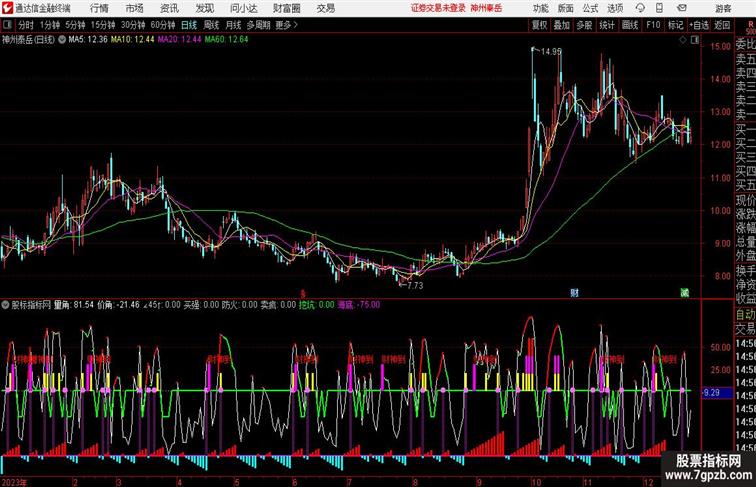Click the 14.96 high price label

tap(551, 51)
